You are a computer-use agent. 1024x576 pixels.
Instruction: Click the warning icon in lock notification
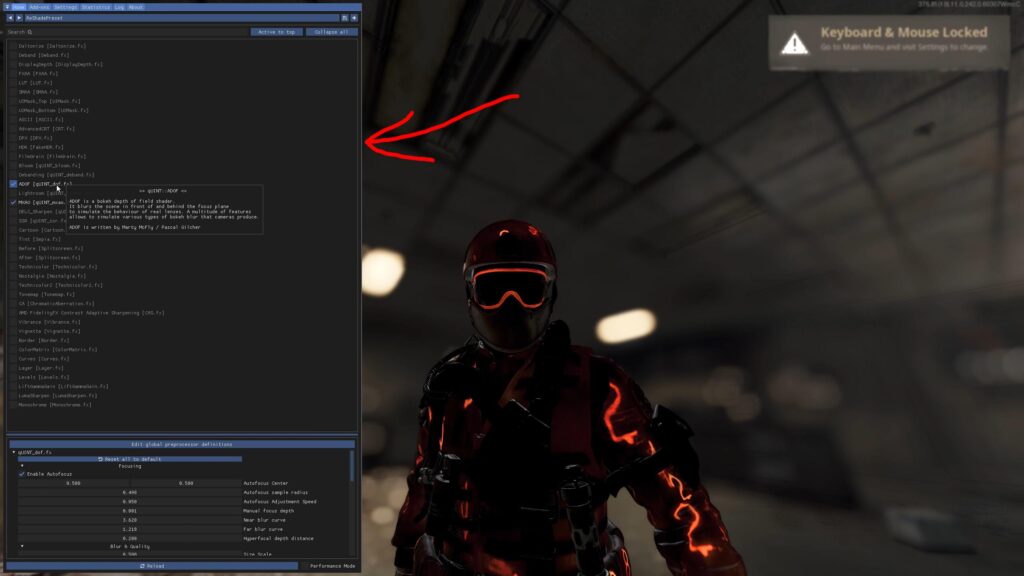coord(794,43)
